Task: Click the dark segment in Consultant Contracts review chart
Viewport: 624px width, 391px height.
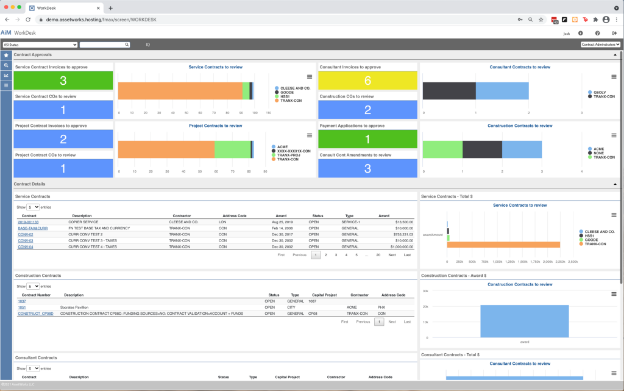Action: pyautogui.click(x=449, y=91)
